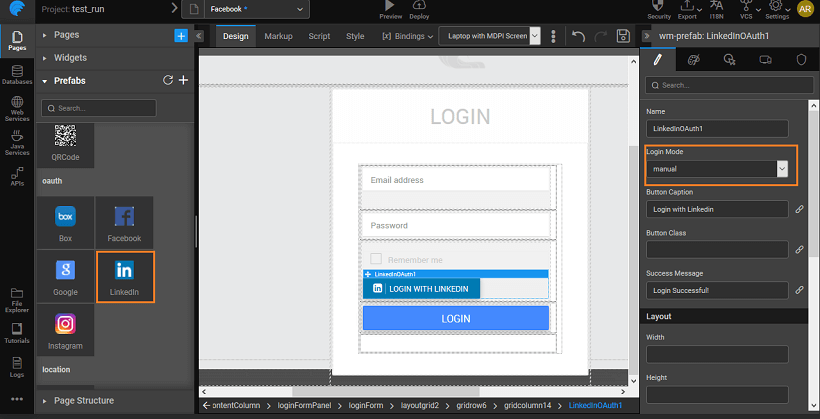The height and width of the screenshot is (419, 820).
Task: Open the Login Mode dropdown
Action: tap(717, 169)
